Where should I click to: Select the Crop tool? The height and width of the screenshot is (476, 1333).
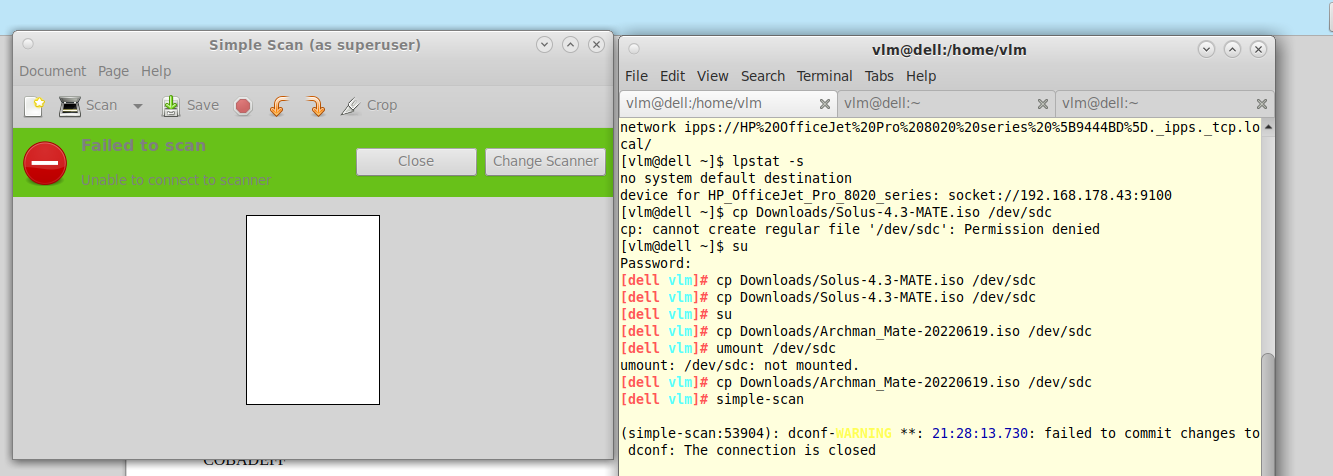click(369, 105)
